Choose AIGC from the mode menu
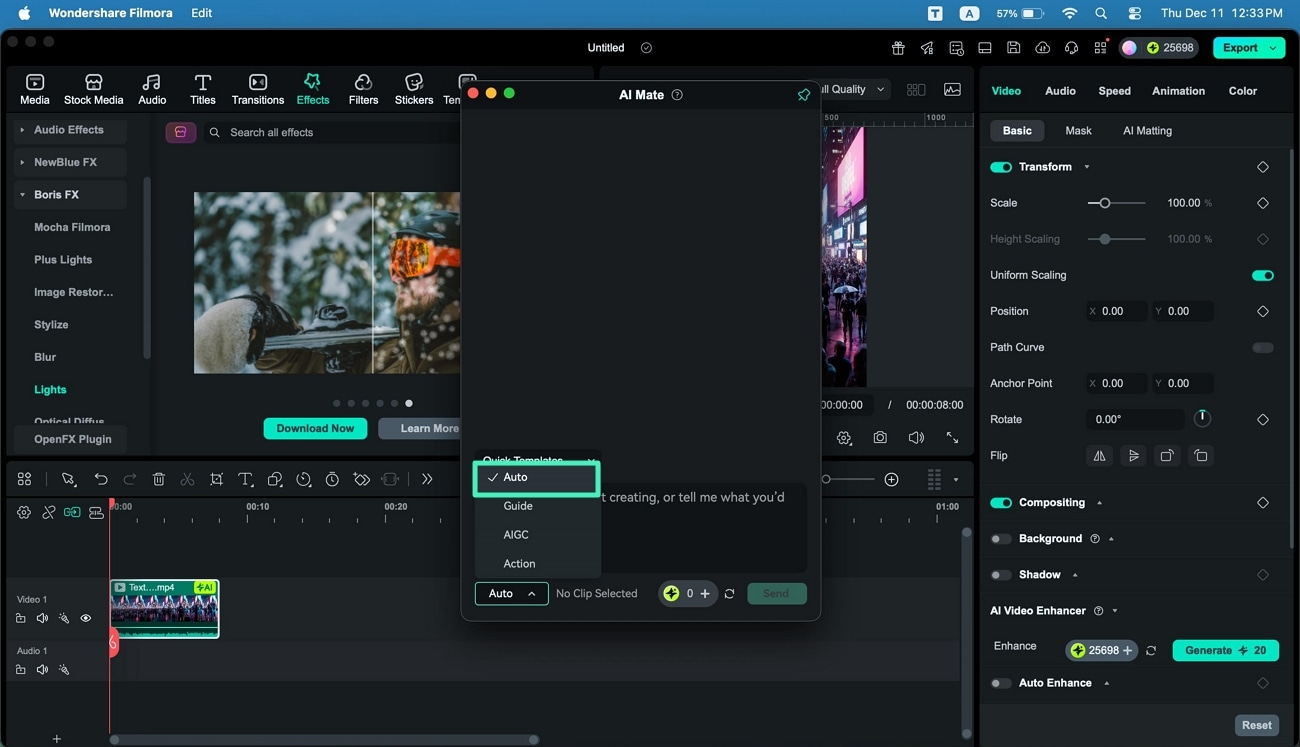 pyautogui.click(x=516, y=535)
